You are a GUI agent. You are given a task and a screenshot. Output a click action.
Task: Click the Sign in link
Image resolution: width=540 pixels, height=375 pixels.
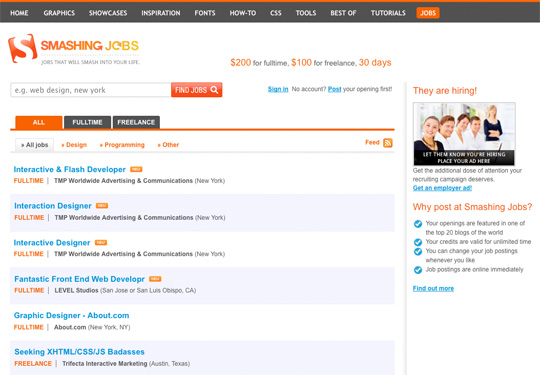pyautogui.click(x=278, y=89)
